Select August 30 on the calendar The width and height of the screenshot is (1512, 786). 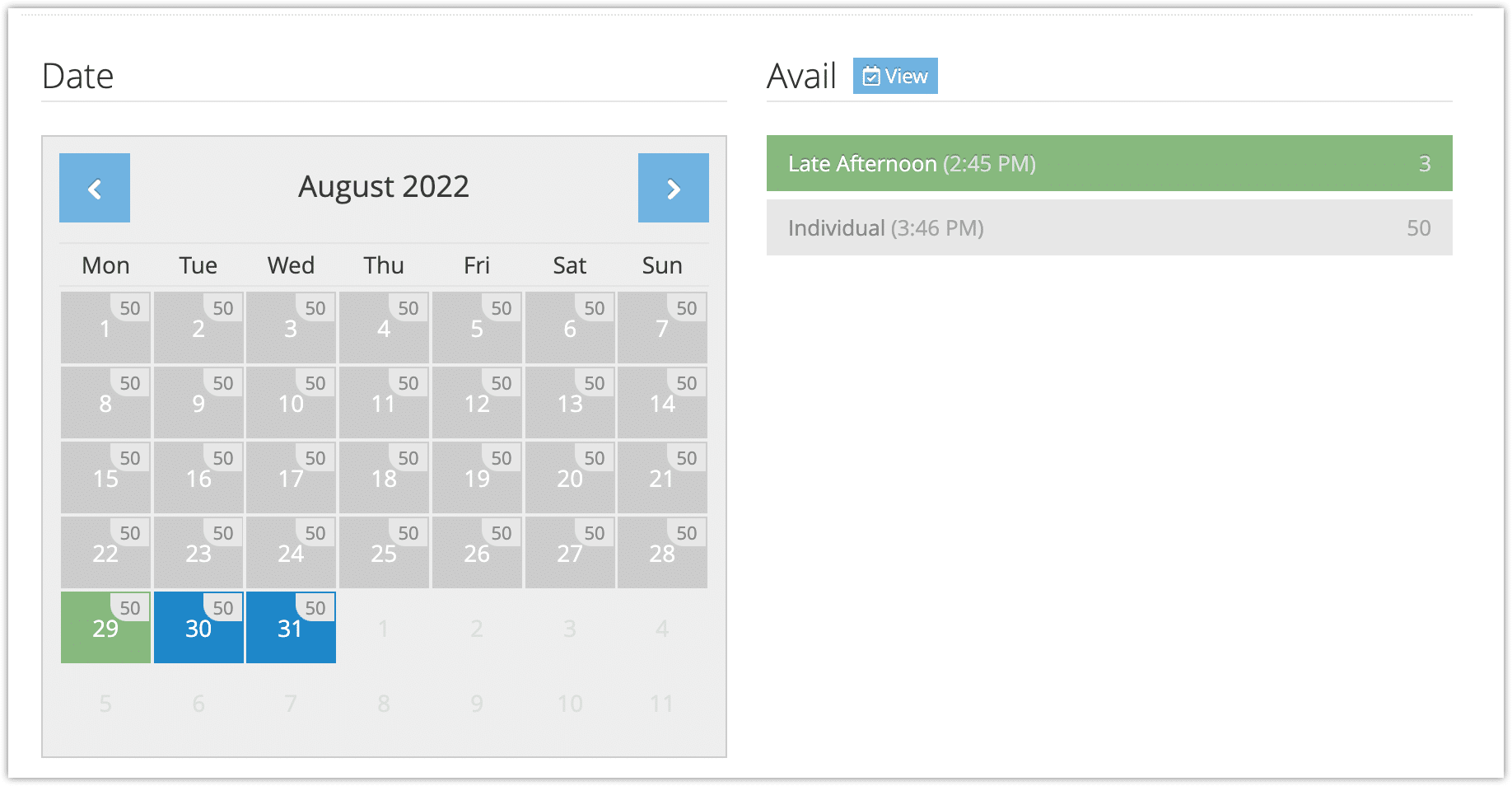[x=198, y=627]
